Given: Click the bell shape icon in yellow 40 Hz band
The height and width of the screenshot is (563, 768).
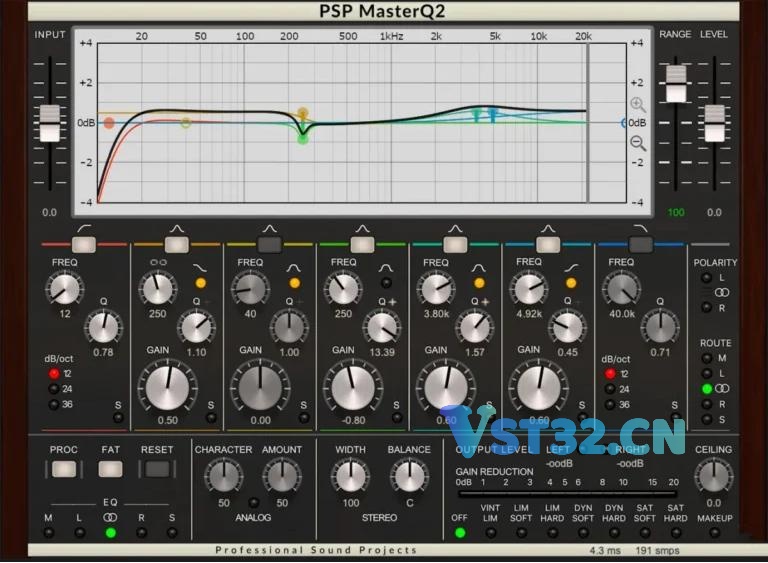Looking at the screenshot, I should 293,268.
